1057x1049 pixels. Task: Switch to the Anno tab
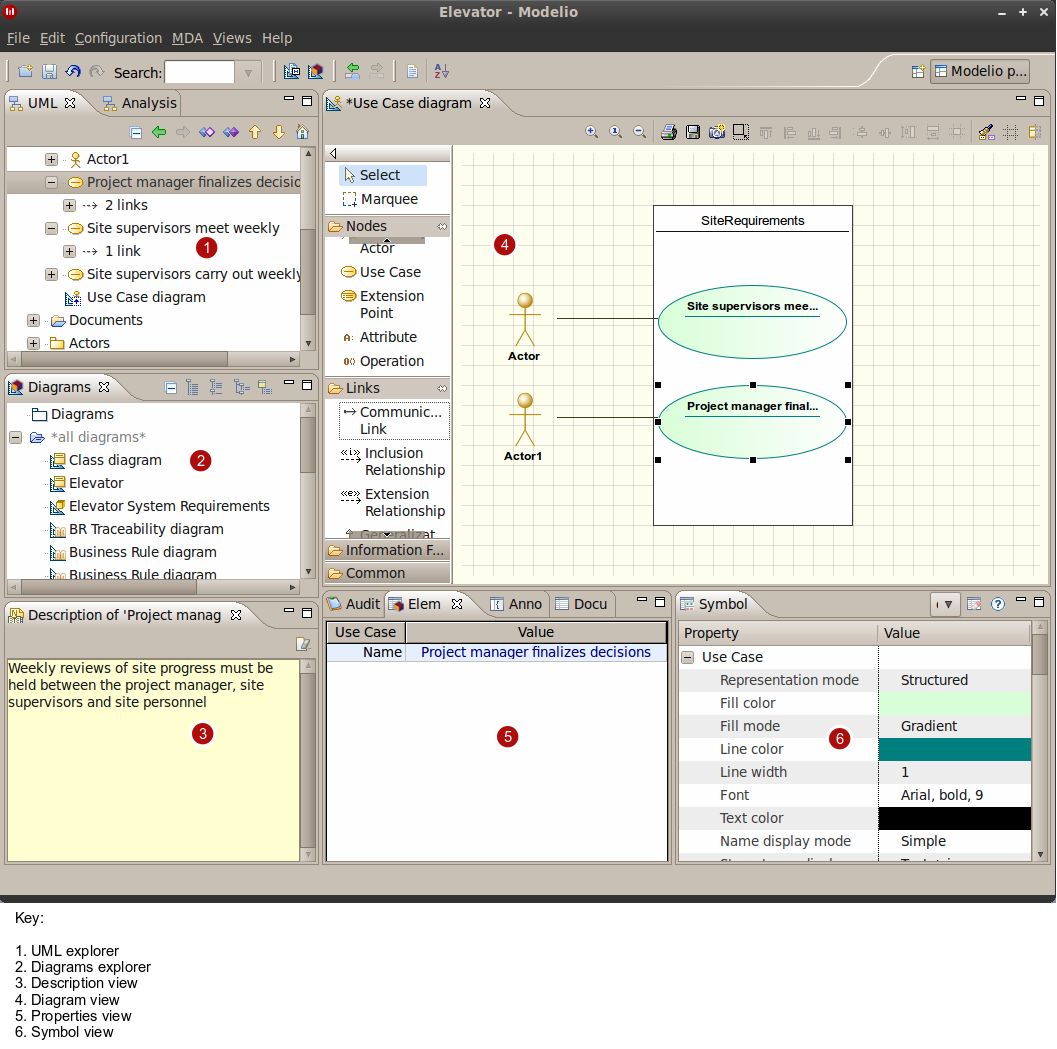click(516, 604)
